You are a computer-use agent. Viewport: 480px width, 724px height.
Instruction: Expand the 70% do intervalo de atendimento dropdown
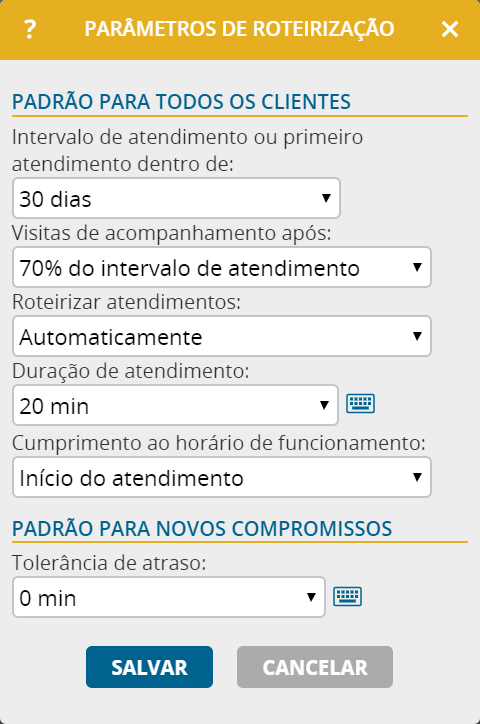pos(222,267)
